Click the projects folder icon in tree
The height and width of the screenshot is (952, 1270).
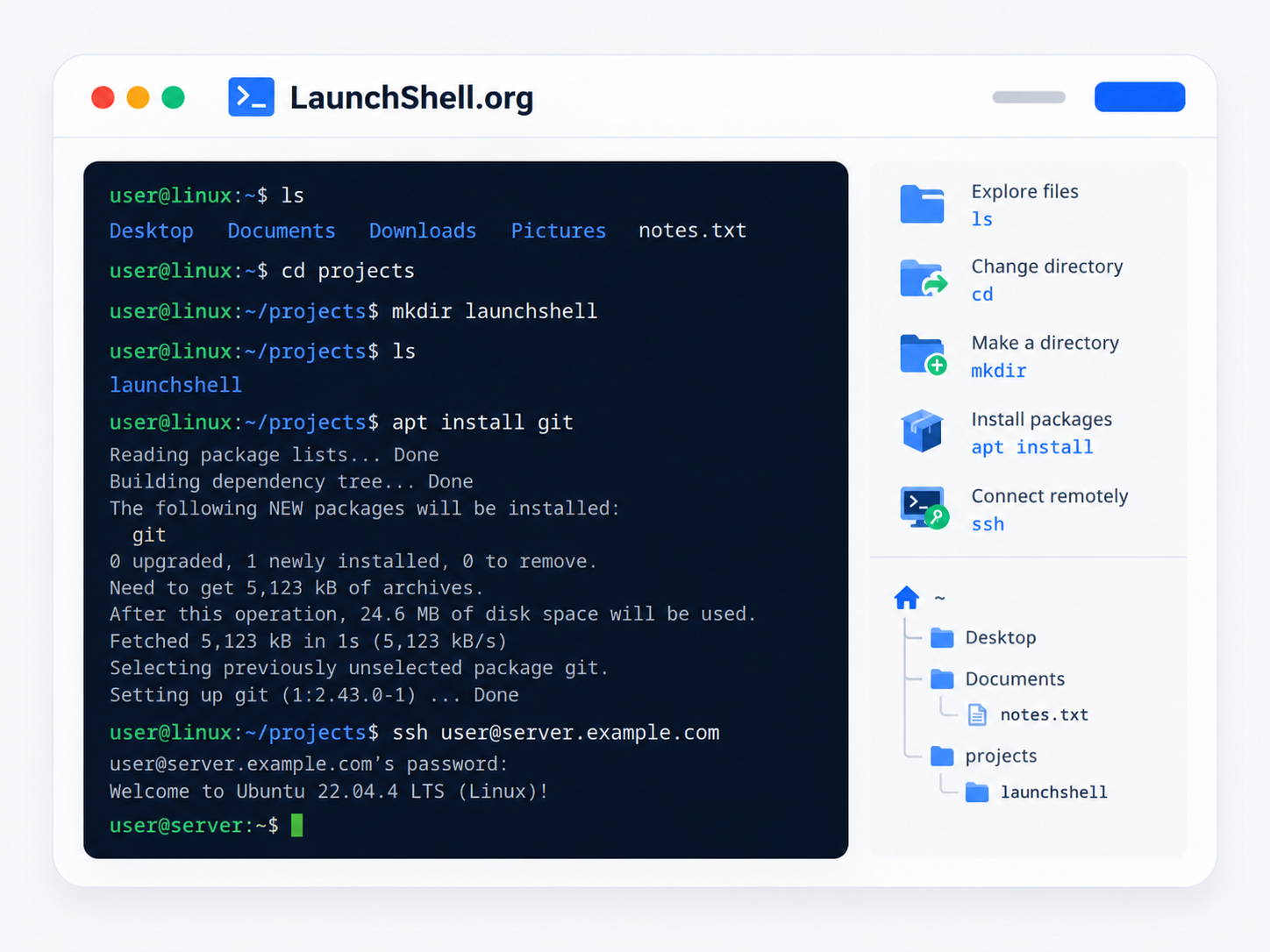pos(942,756)
